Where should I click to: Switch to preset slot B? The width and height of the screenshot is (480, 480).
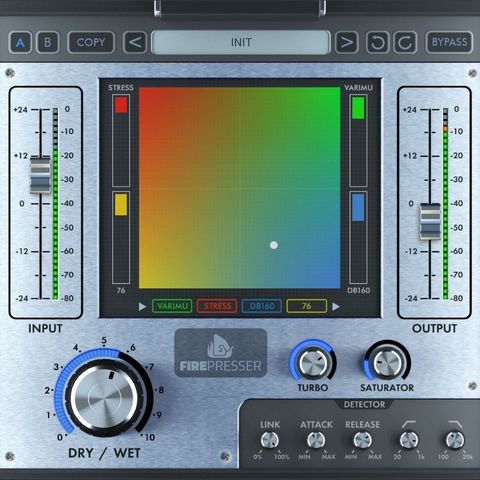pos(48,42)
